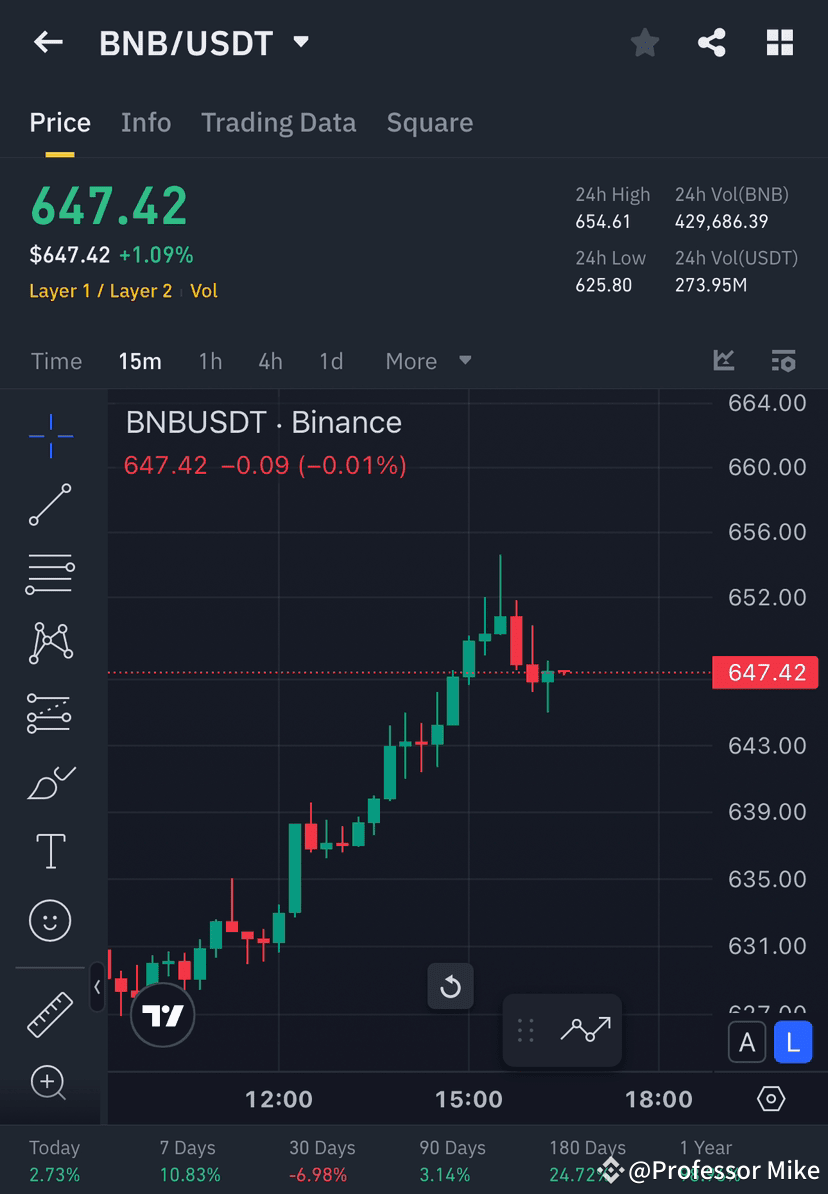Toggle the line chart style
This screenshot has height=1194, width=828.
point(587,1030)
